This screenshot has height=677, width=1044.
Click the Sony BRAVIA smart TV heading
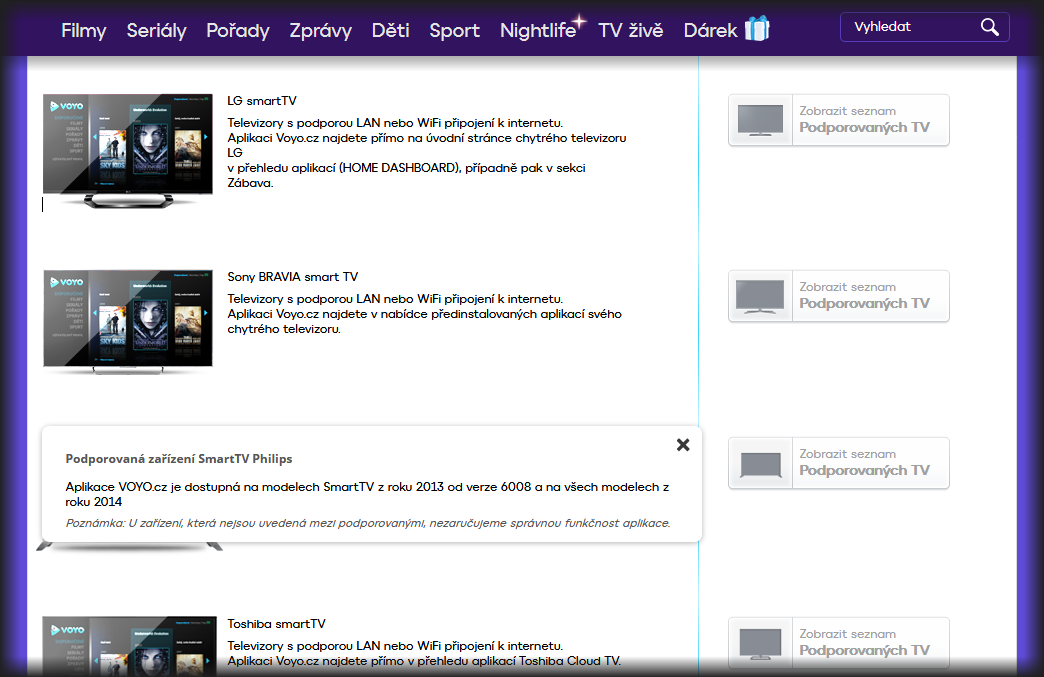(292, 277)
